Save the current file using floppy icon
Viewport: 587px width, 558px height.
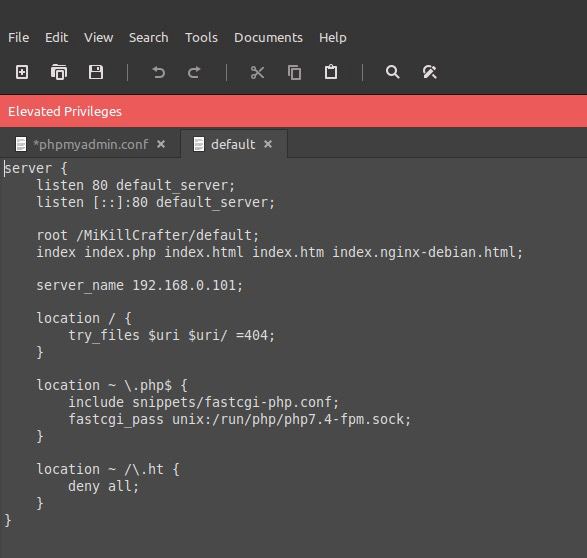pyautogui.click(x=96, y=72)
